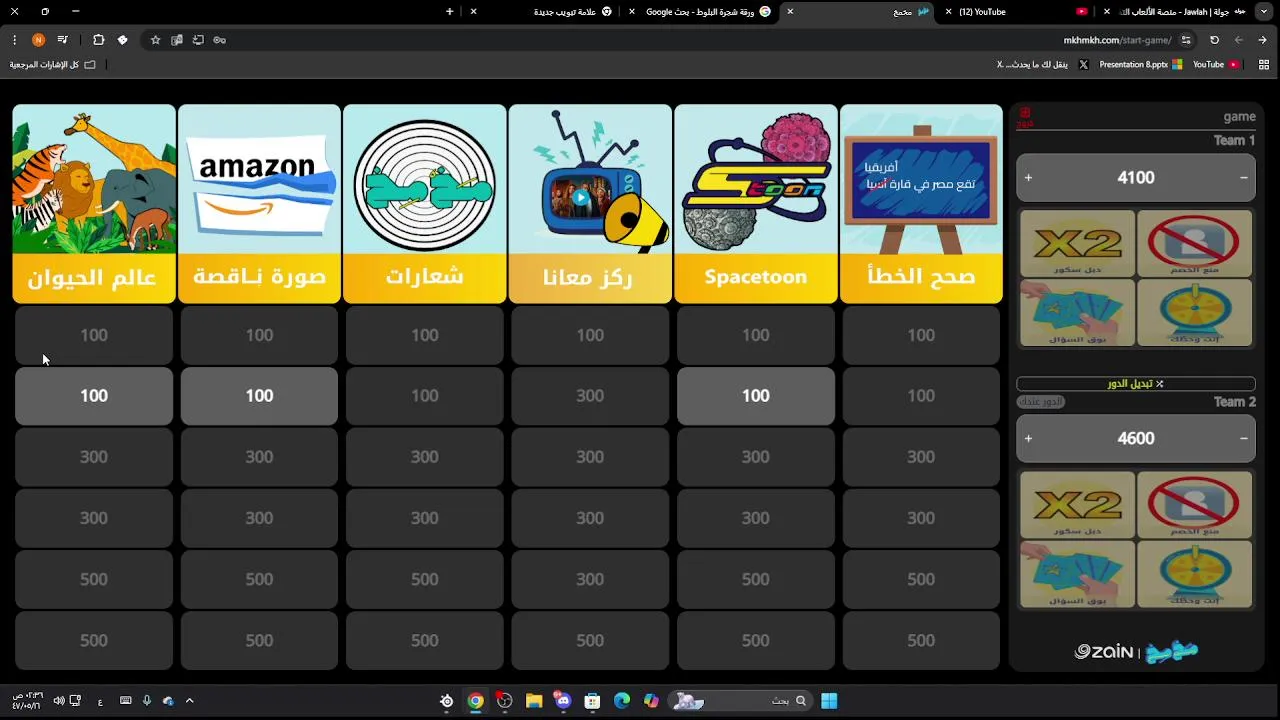Click the red exit icon in game panel
Image resolution: width=1280 pixels, height=720 pixels.
click(1025, 117)
